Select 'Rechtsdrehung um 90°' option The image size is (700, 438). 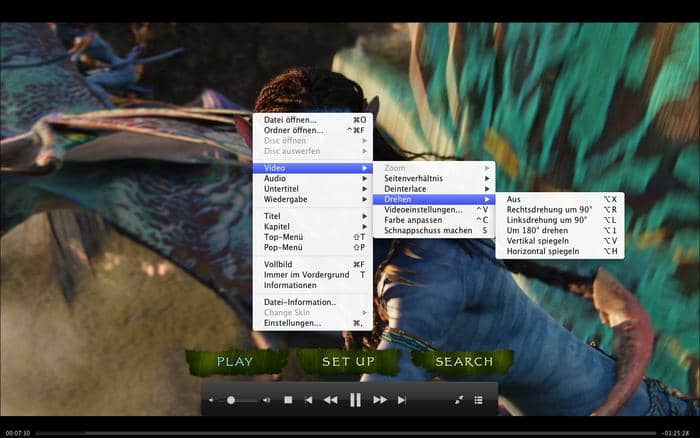[x=560, y=209]
